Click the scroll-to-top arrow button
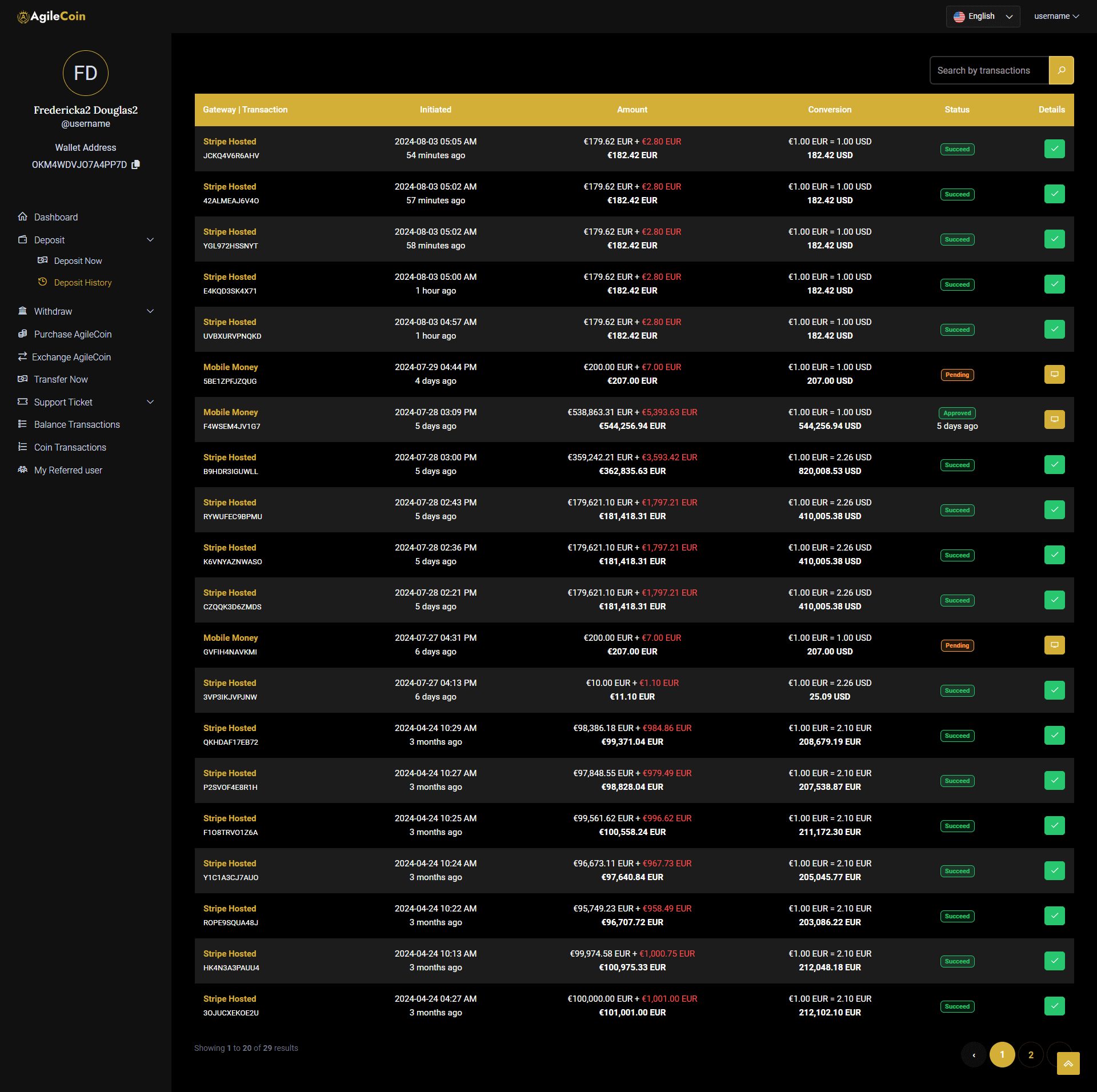 point(1068,1063)
